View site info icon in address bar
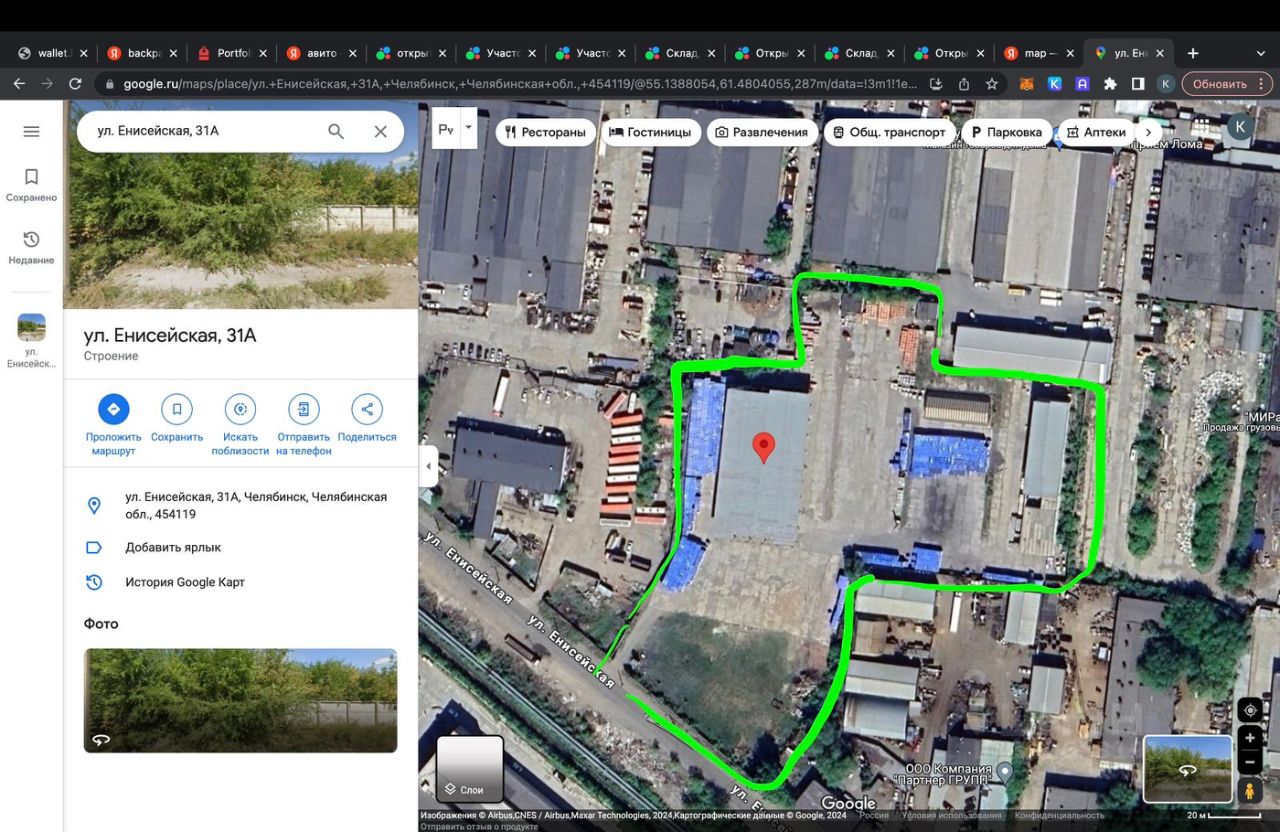Screen dimensions: 1280x832 pos(108,84)
